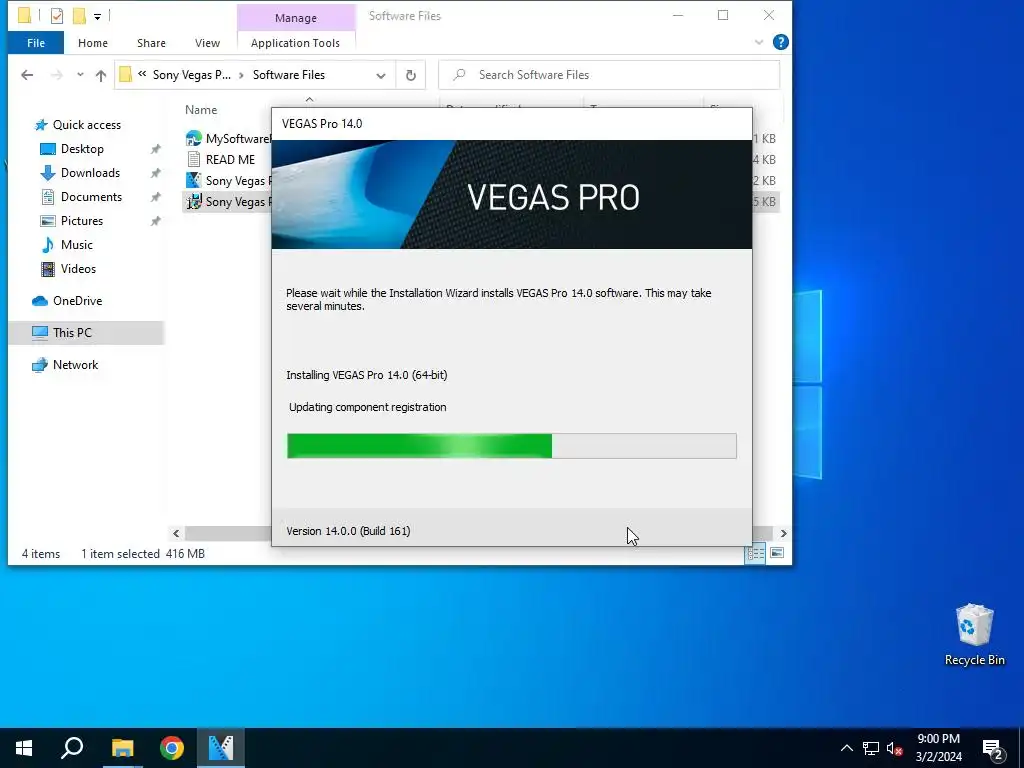This screenshot has height=768, width=1024.
Task: Select the Application Tools tab
Action: click(295, 43)
